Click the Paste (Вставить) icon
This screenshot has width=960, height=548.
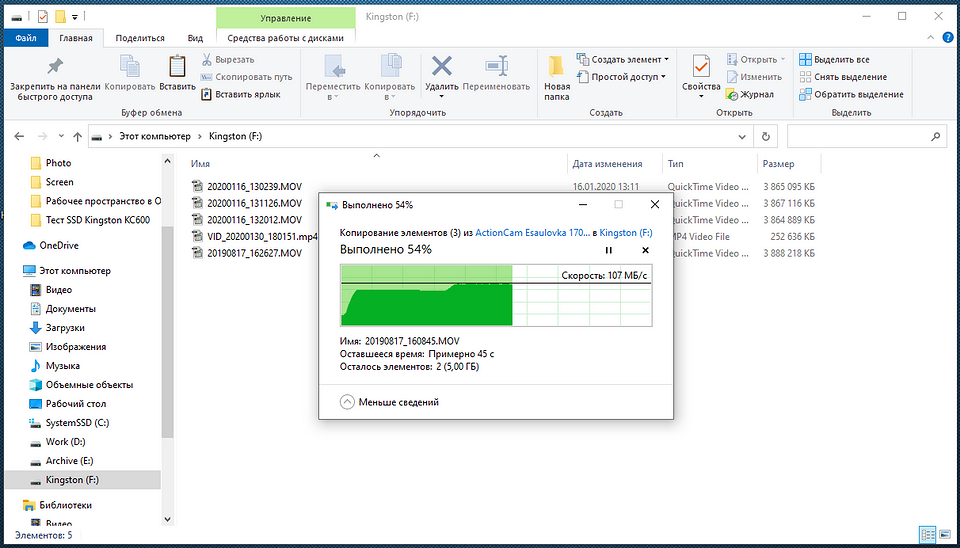click(x=177, y=75)
